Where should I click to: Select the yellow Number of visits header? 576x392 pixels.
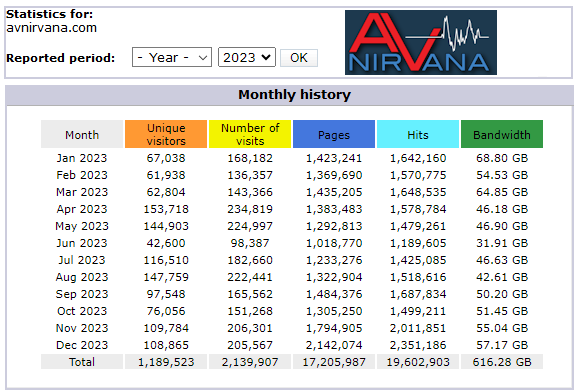250,134
